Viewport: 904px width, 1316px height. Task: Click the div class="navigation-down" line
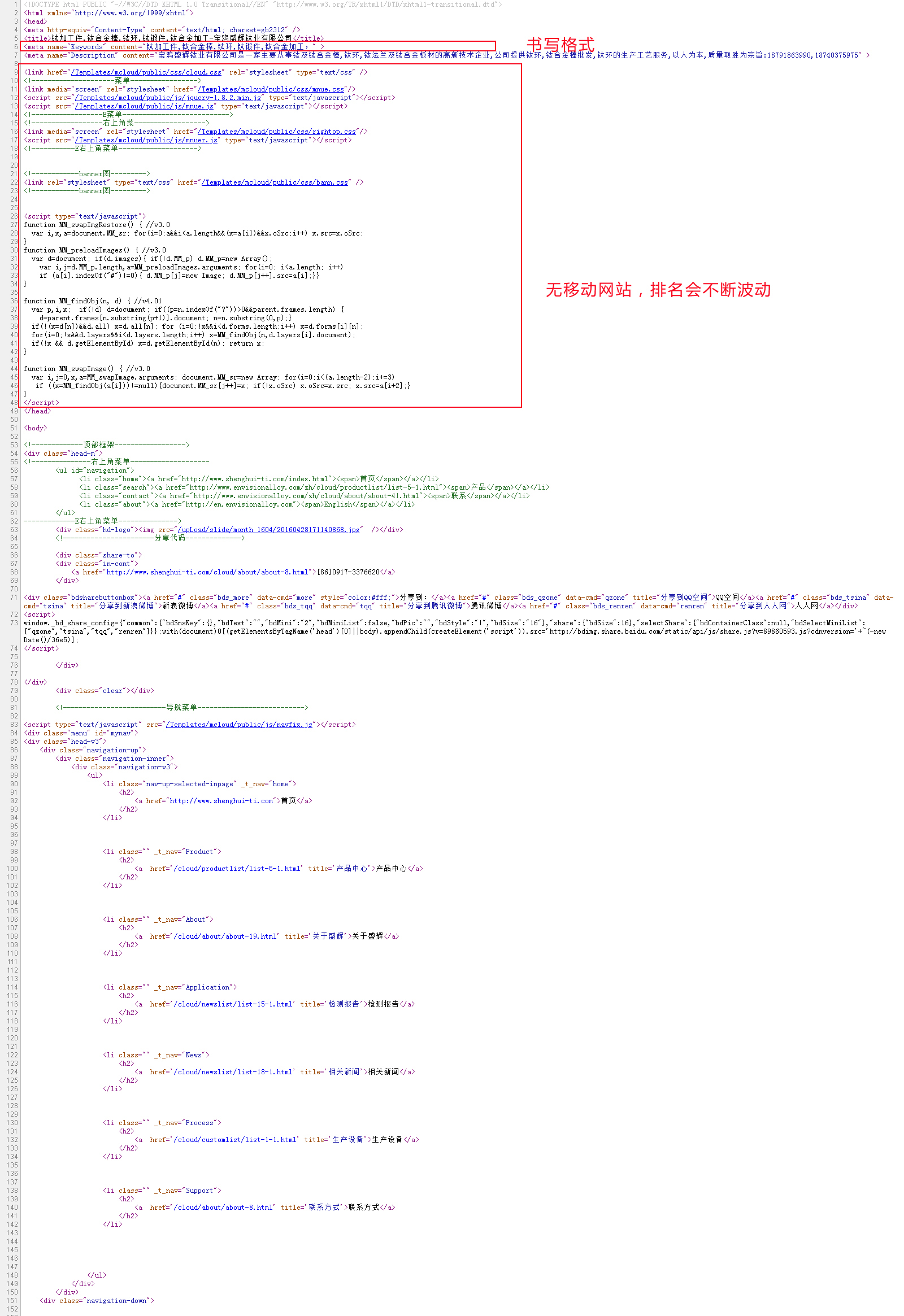(97, 1301)
